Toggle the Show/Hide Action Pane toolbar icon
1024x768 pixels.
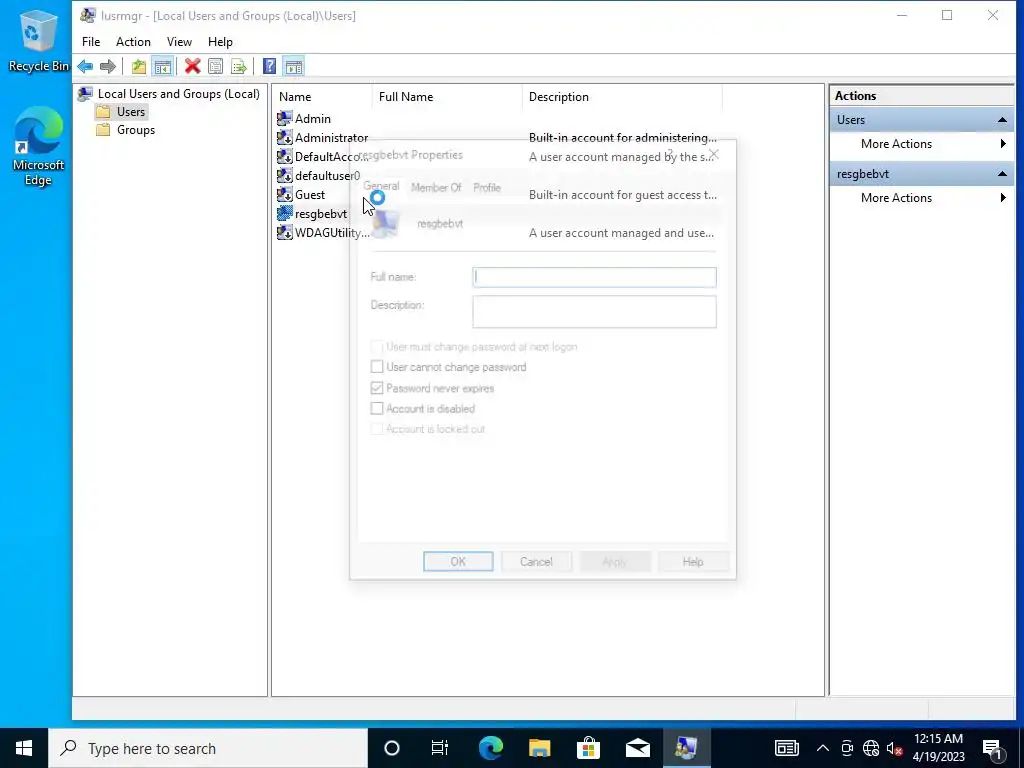[294, 66]
